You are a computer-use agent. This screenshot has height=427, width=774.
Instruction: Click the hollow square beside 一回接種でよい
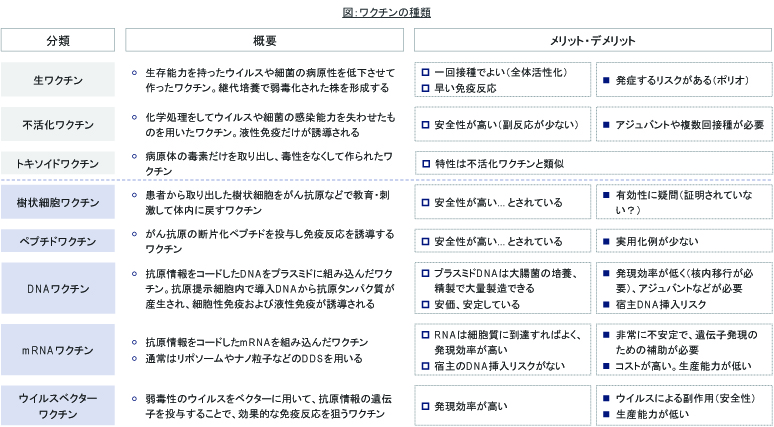(426, 73)
